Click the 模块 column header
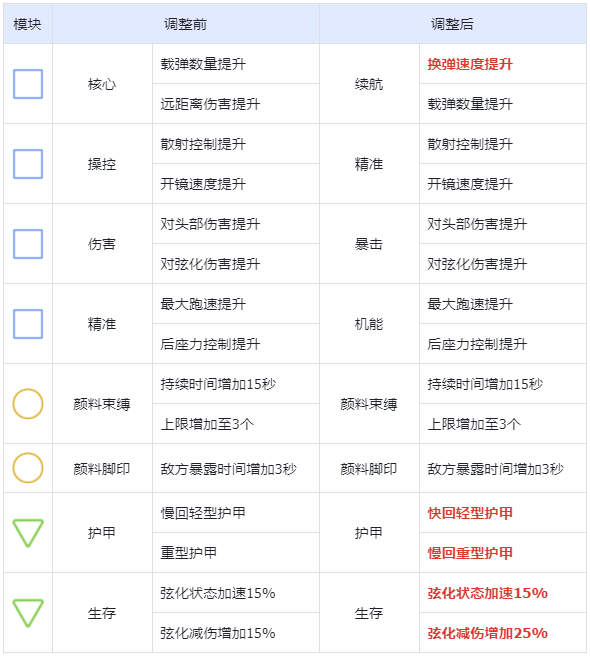Viewport: 590px width, 656px height. [x=28, y=24]
